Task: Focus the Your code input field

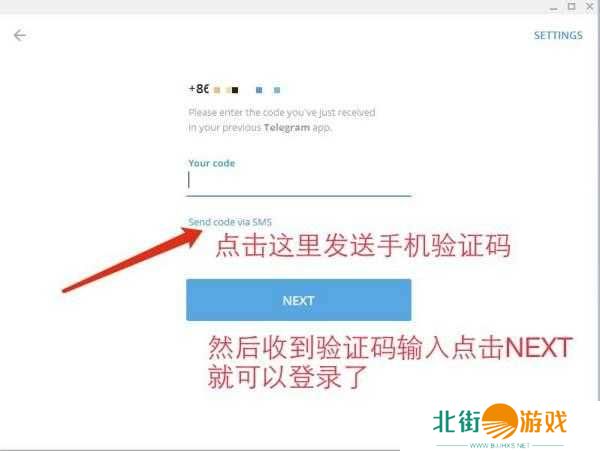Action: (299, 181)
